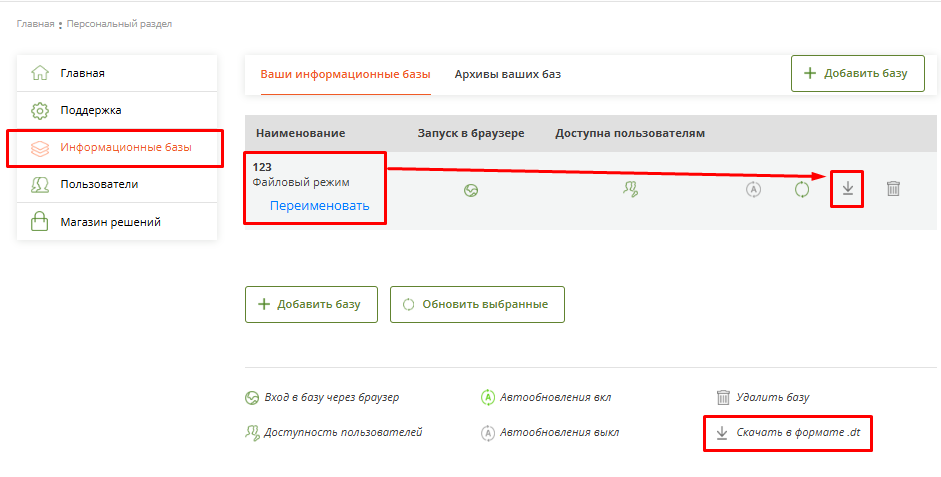Screen dimensions: 941x477
Task: Open base 123 in browser via globe icon
Action: pyautogui.click(x=471, y=190)
